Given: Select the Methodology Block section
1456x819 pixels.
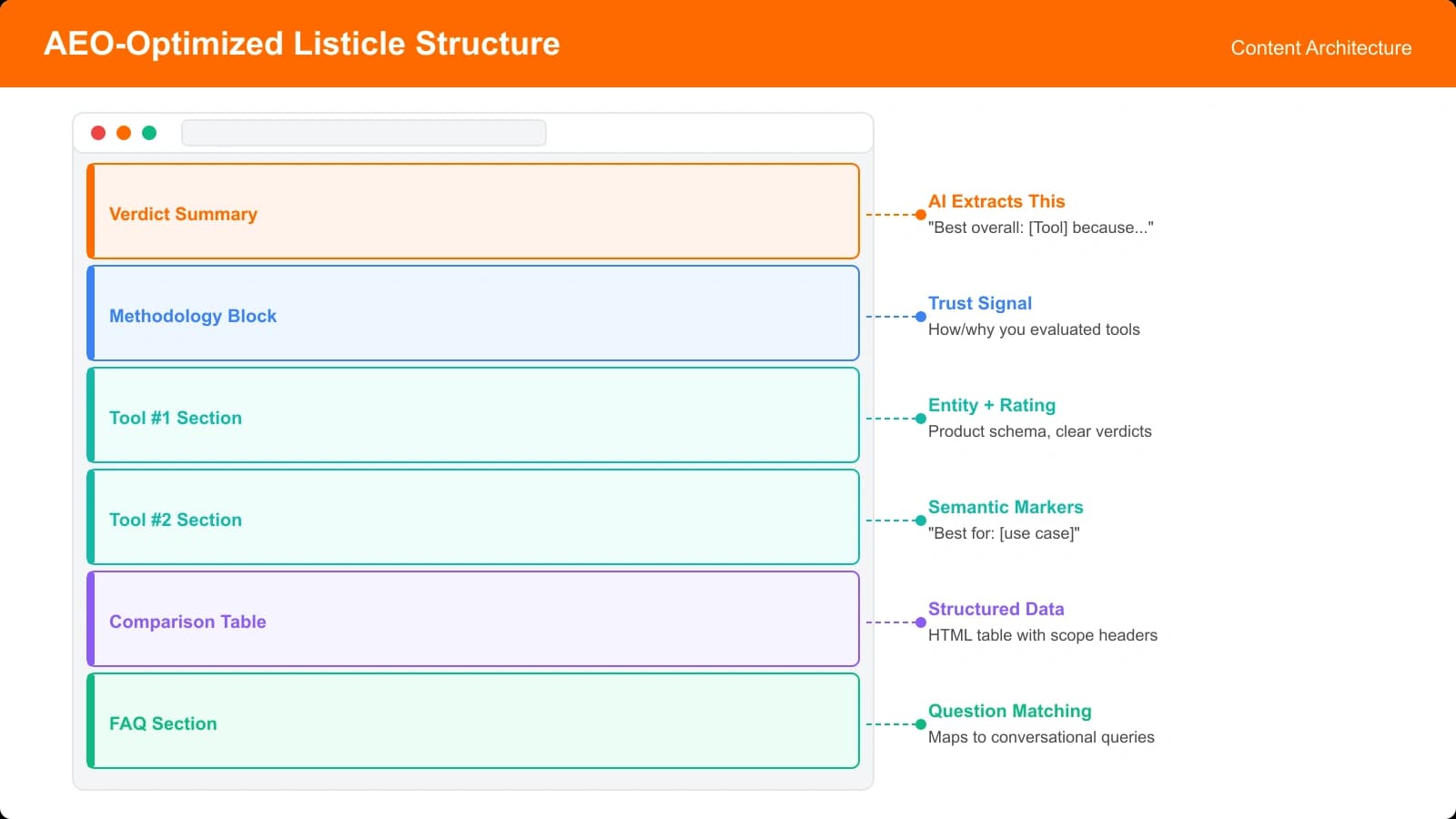Looking at the screenshot, I should 473,313.
